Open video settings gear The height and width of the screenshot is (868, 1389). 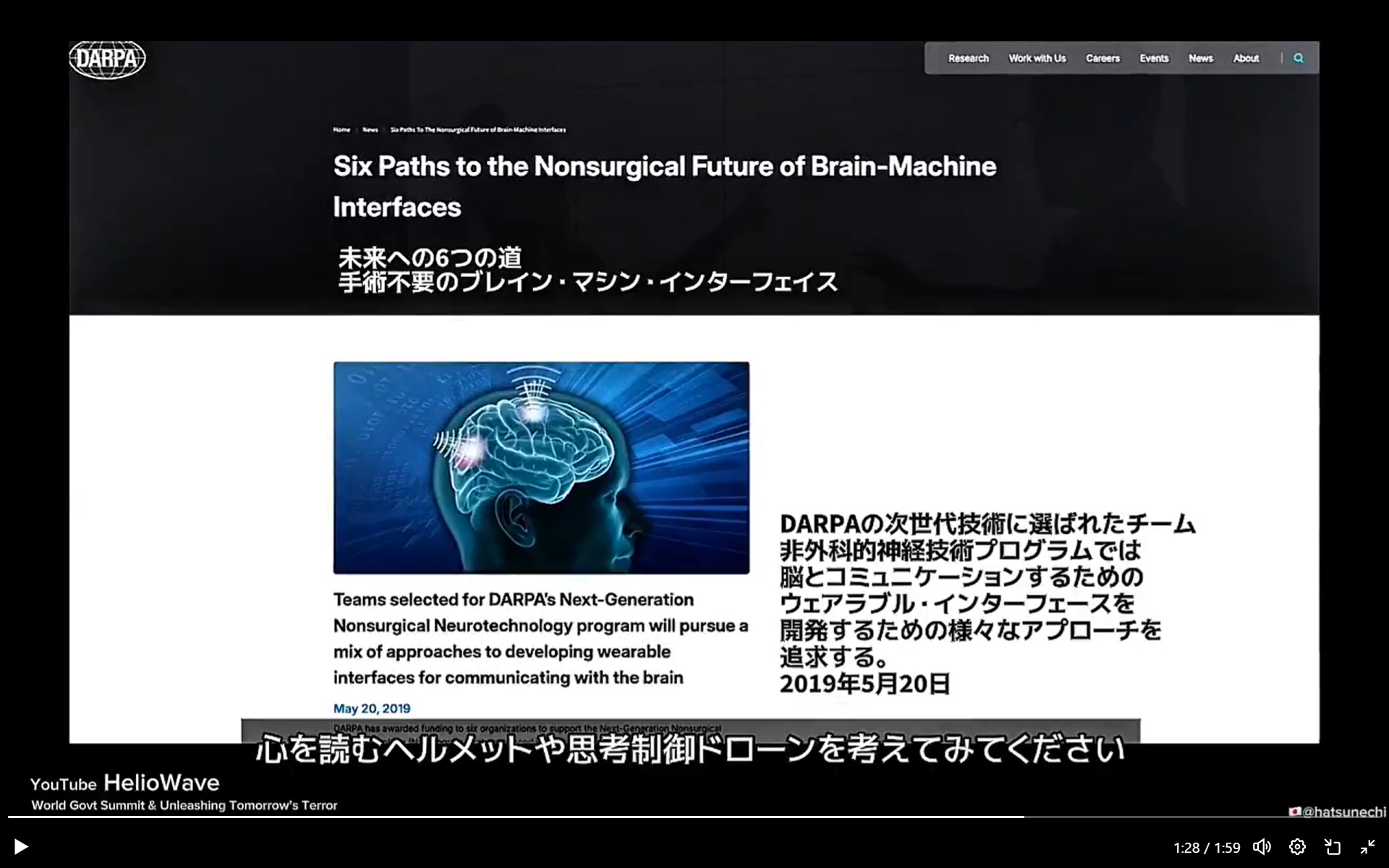click(x=1297, y=847)
